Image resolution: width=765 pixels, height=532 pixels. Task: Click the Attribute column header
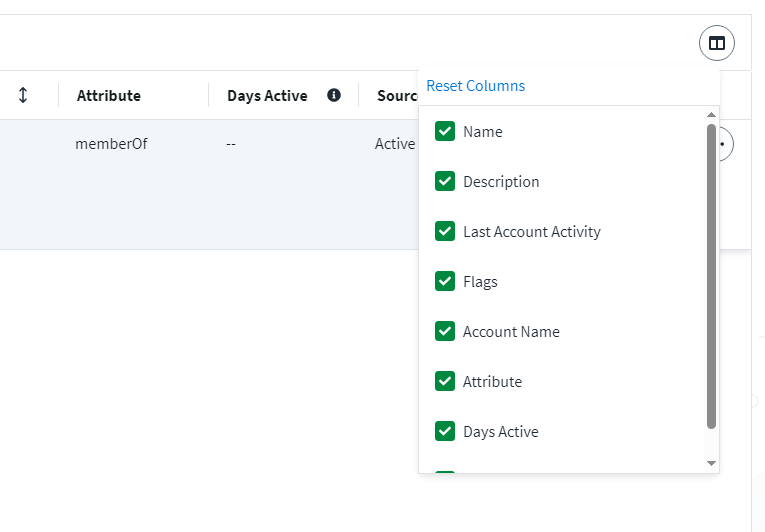coord(108,96)
